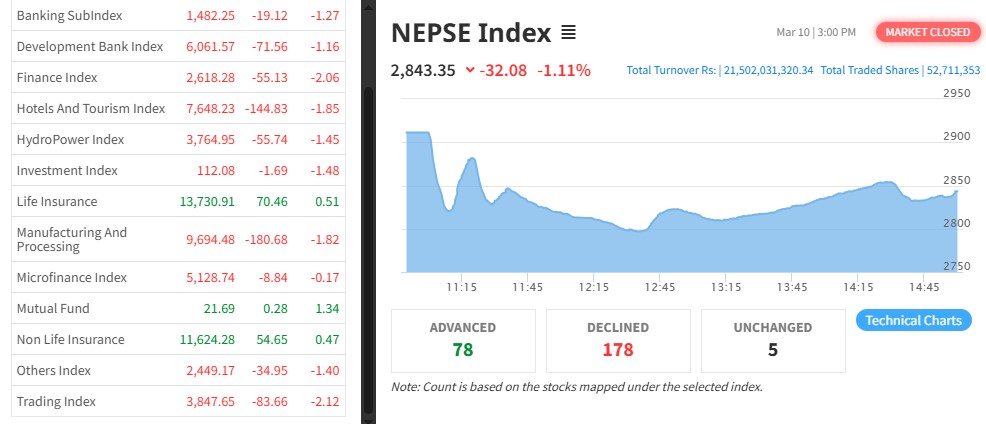Open the Development Bank Index entry
Image resolution: width=986 pixels, height=424 pixels.
click(89, 47)
